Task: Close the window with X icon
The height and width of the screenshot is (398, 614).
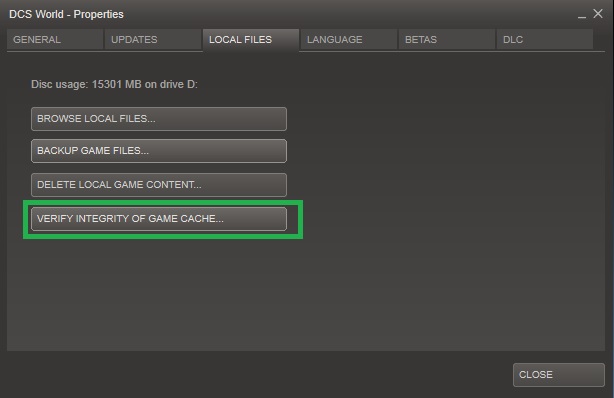Action: click(598, 13)
